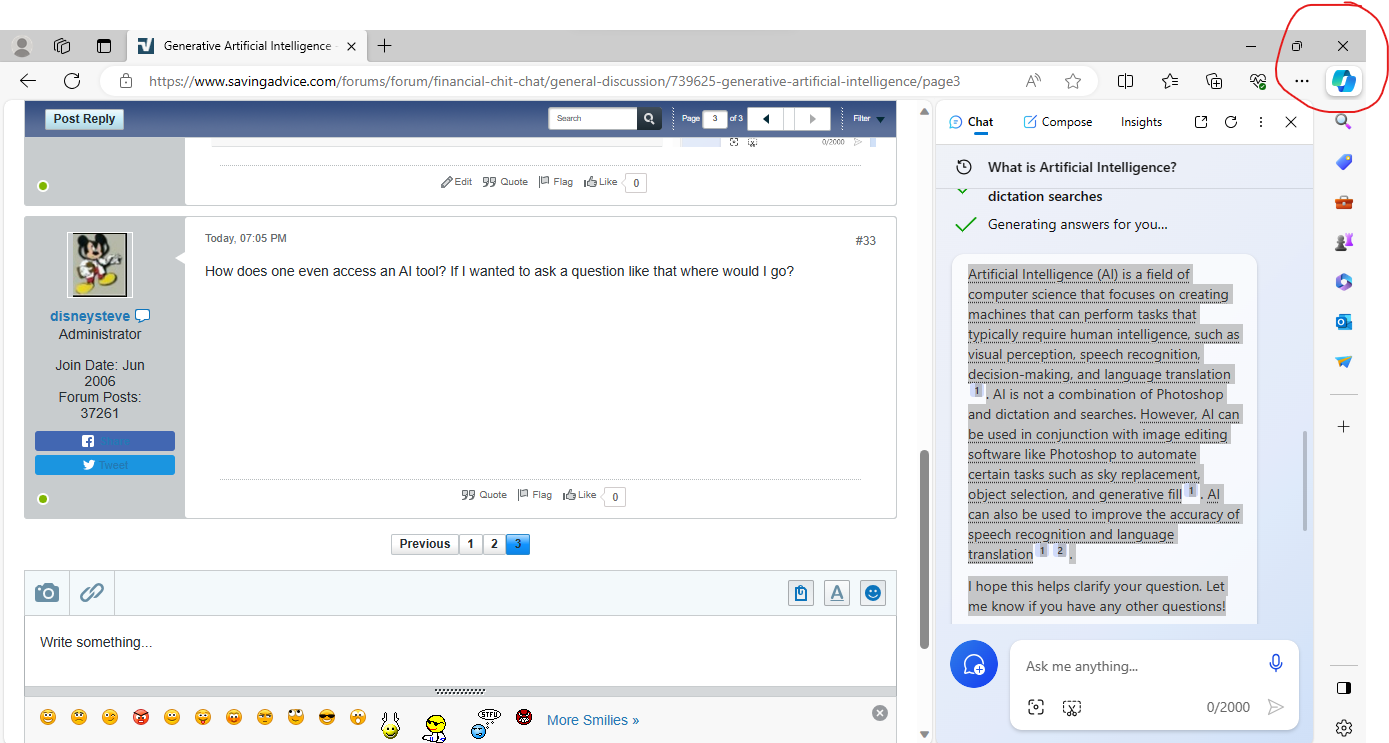Screen dimensions: 1389x743
Task: Click in the Ask me anything input field
Action: click(x=1135, y=666)
